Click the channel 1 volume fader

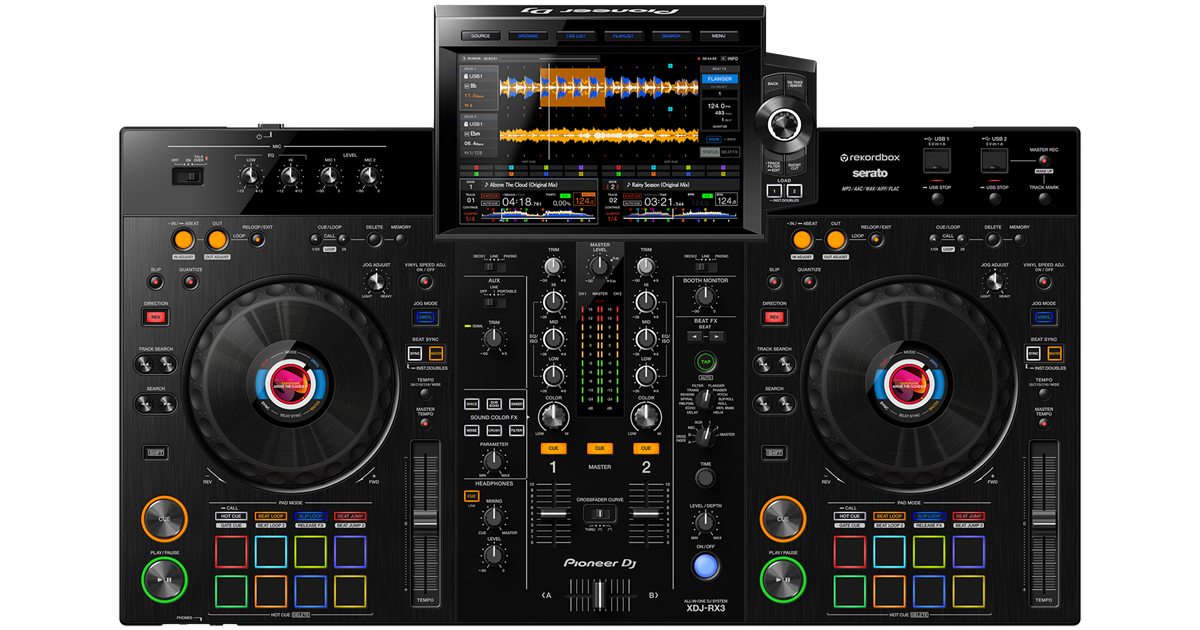(x=552, y=513)
